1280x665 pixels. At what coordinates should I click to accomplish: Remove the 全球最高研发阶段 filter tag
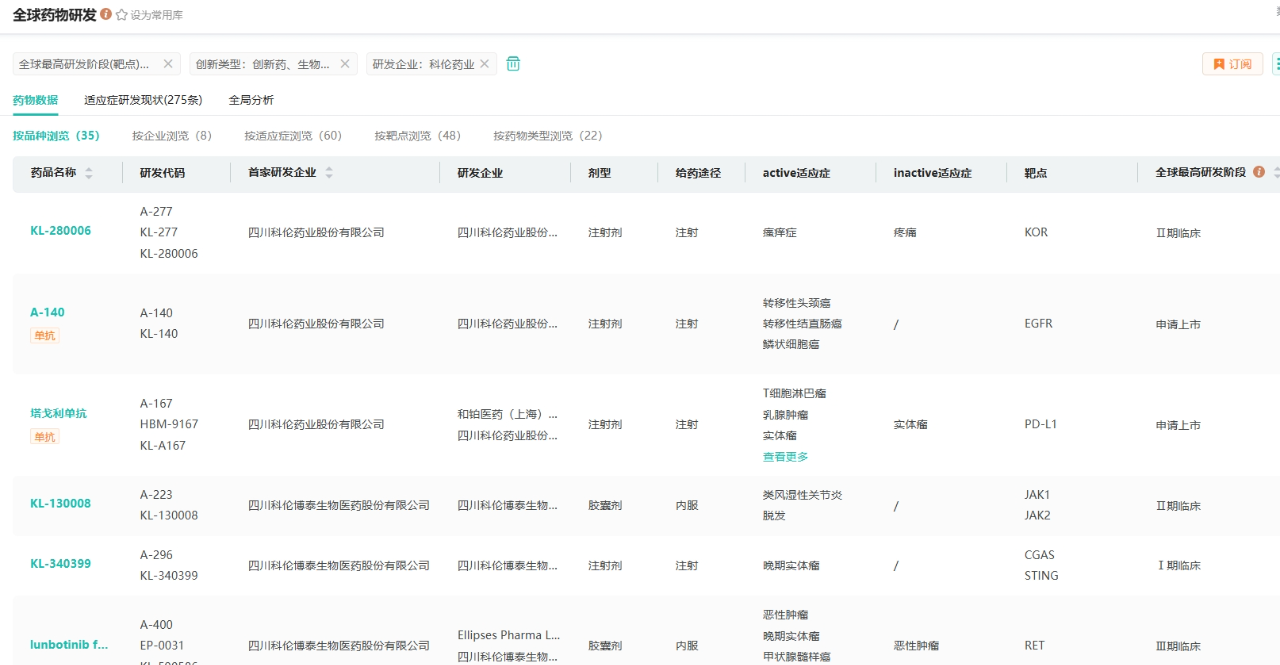point(168,64)
